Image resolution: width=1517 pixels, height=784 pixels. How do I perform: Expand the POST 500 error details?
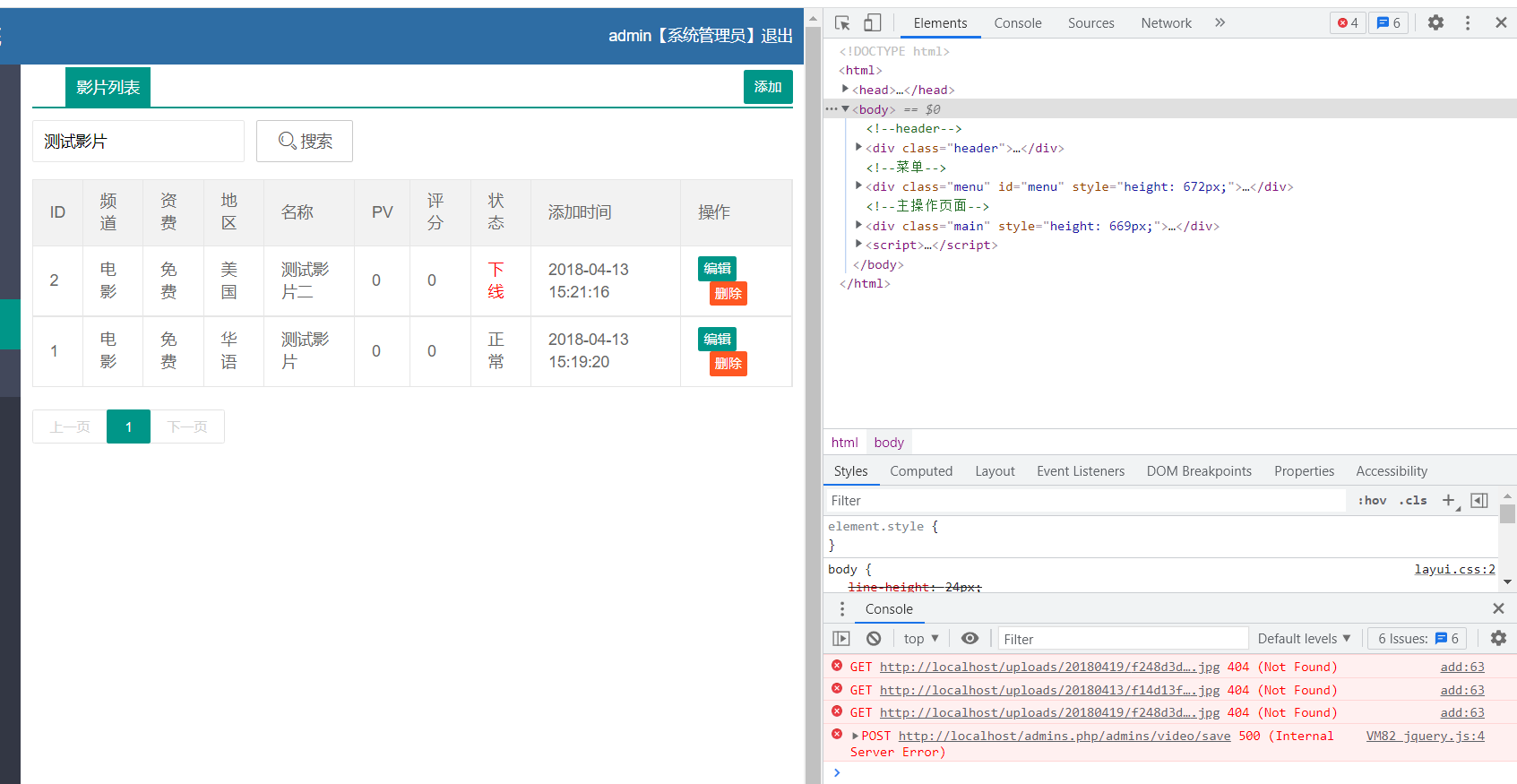855,737
